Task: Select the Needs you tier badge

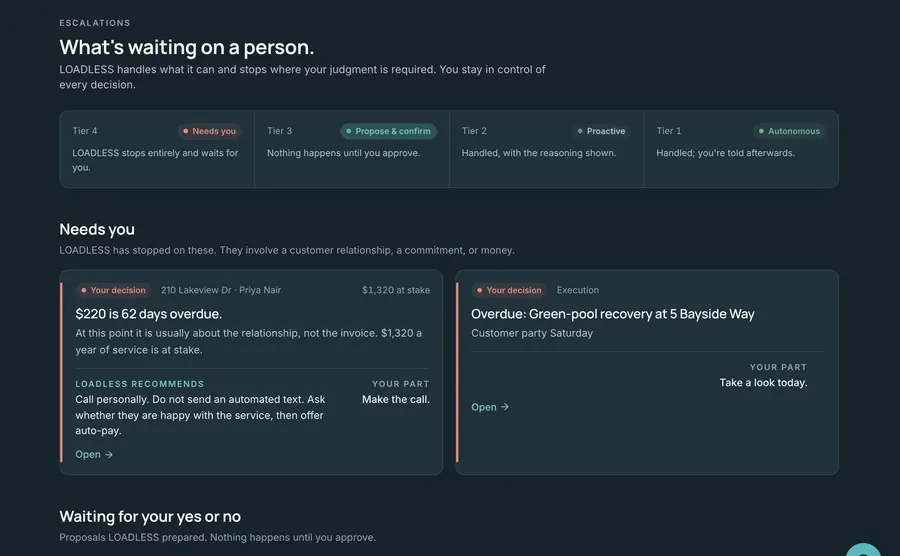Action: tap(209, 131)
